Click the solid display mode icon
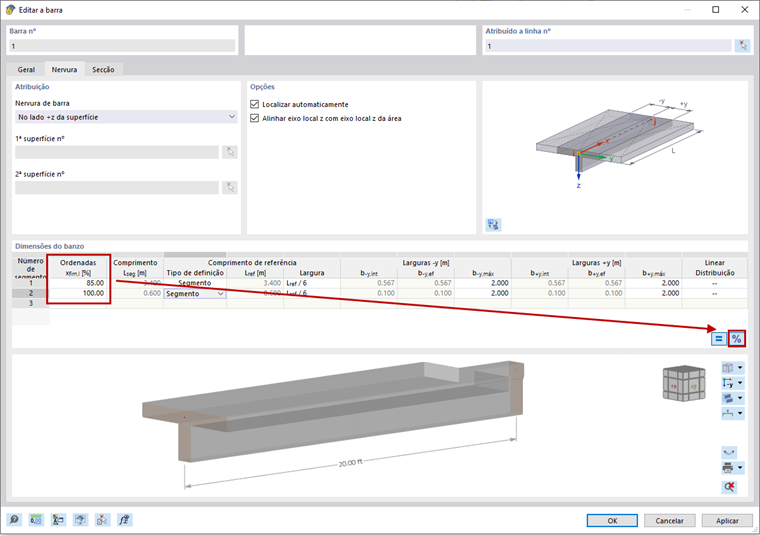Image resolution: width=760 pixels, height=536 pixels. pyautogui.click(x=728, y=398)
